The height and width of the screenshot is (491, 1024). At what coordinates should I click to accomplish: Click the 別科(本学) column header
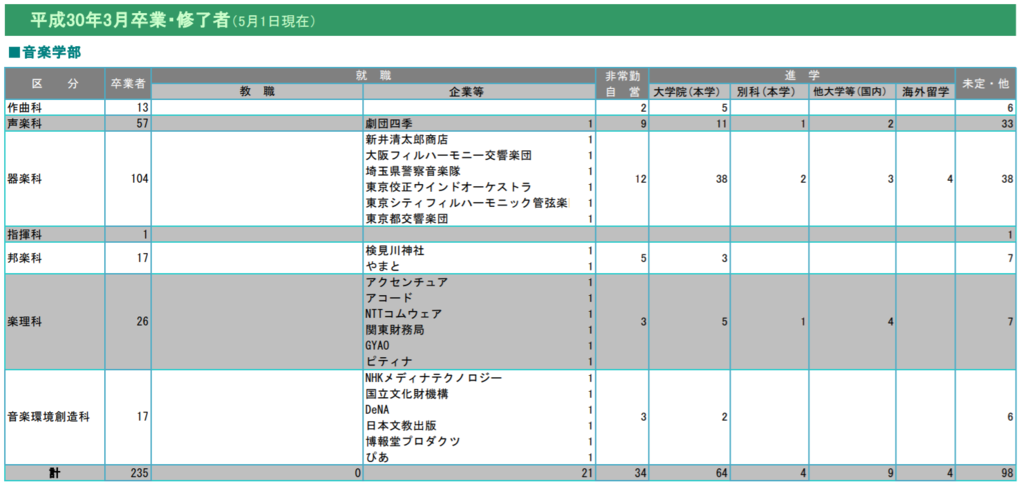point(769,92)
